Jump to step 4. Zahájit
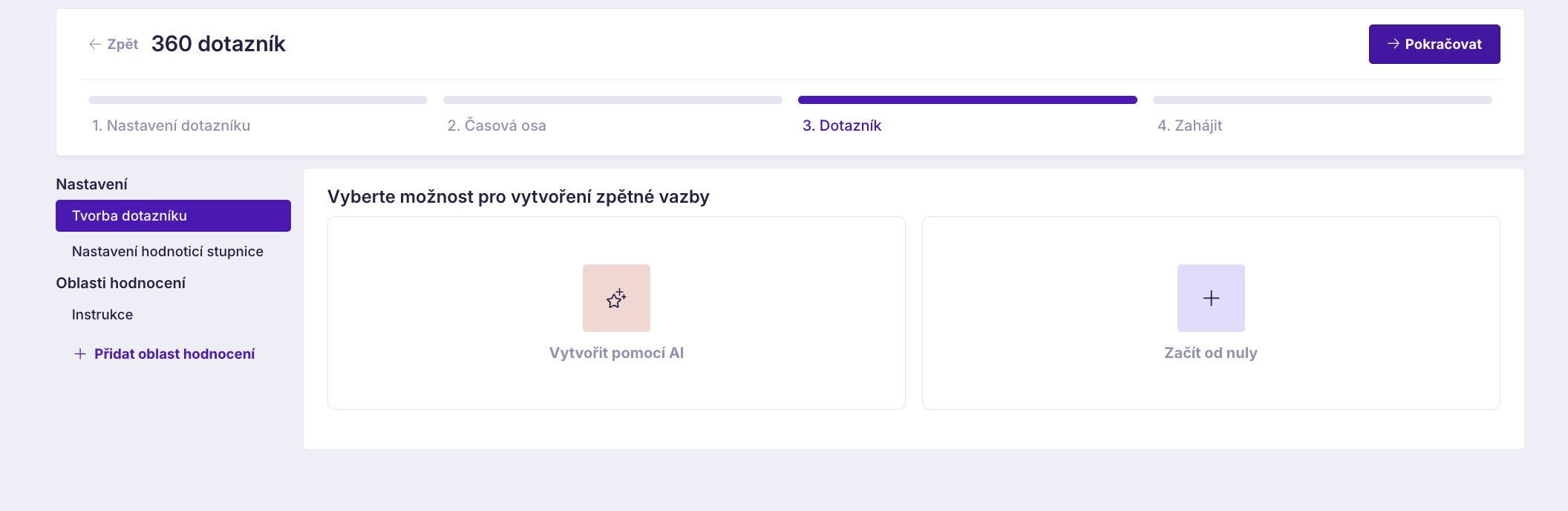Viewport: 1568px width, 511px height. (x=1189, y=126)
